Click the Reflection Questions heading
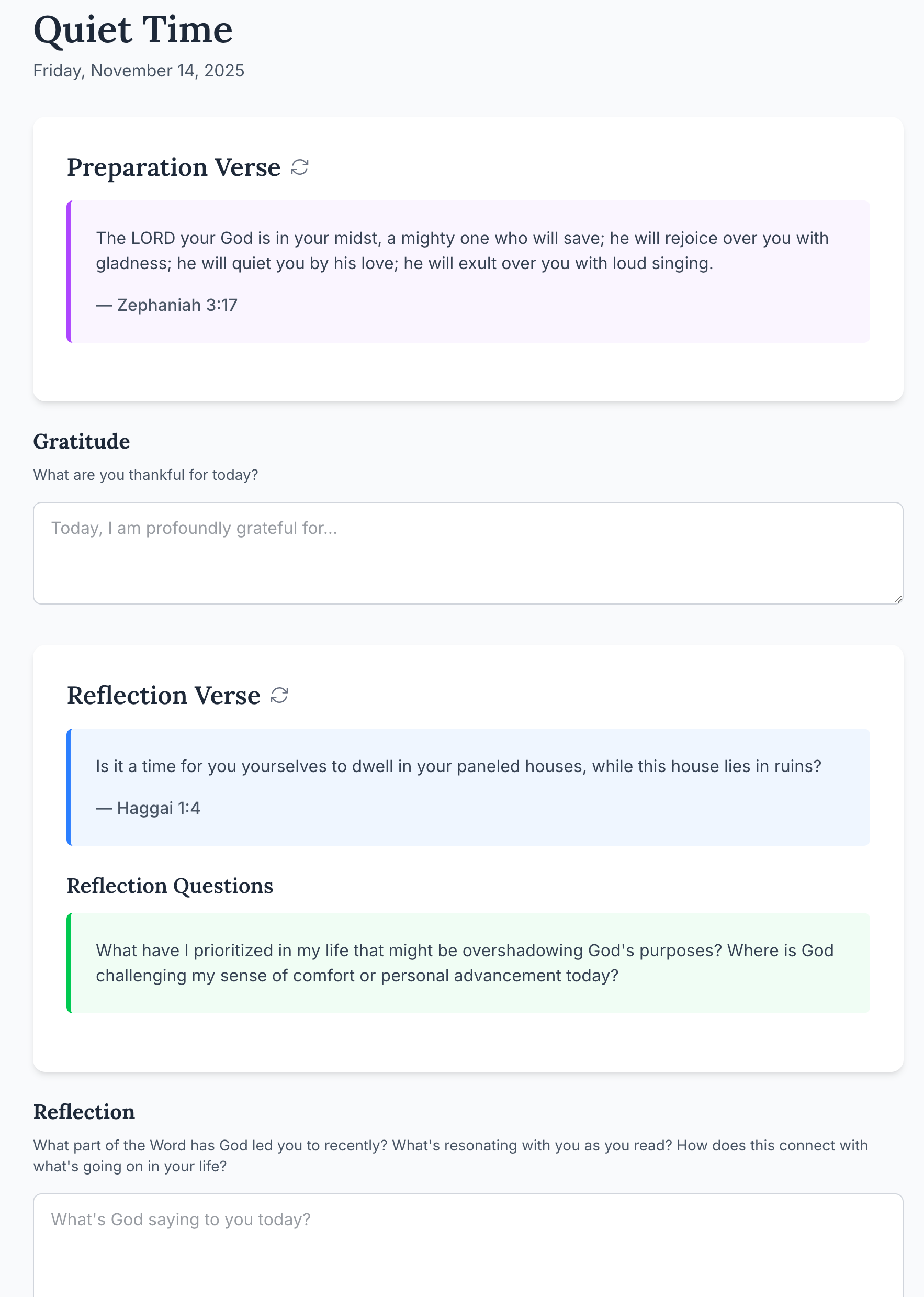Viewport: 924px width, 1297px height. point(170,886)
